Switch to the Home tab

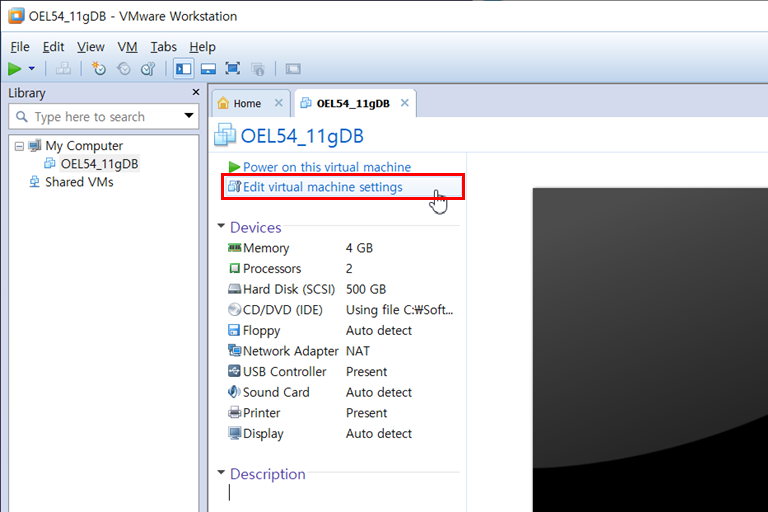coord(247,103)
